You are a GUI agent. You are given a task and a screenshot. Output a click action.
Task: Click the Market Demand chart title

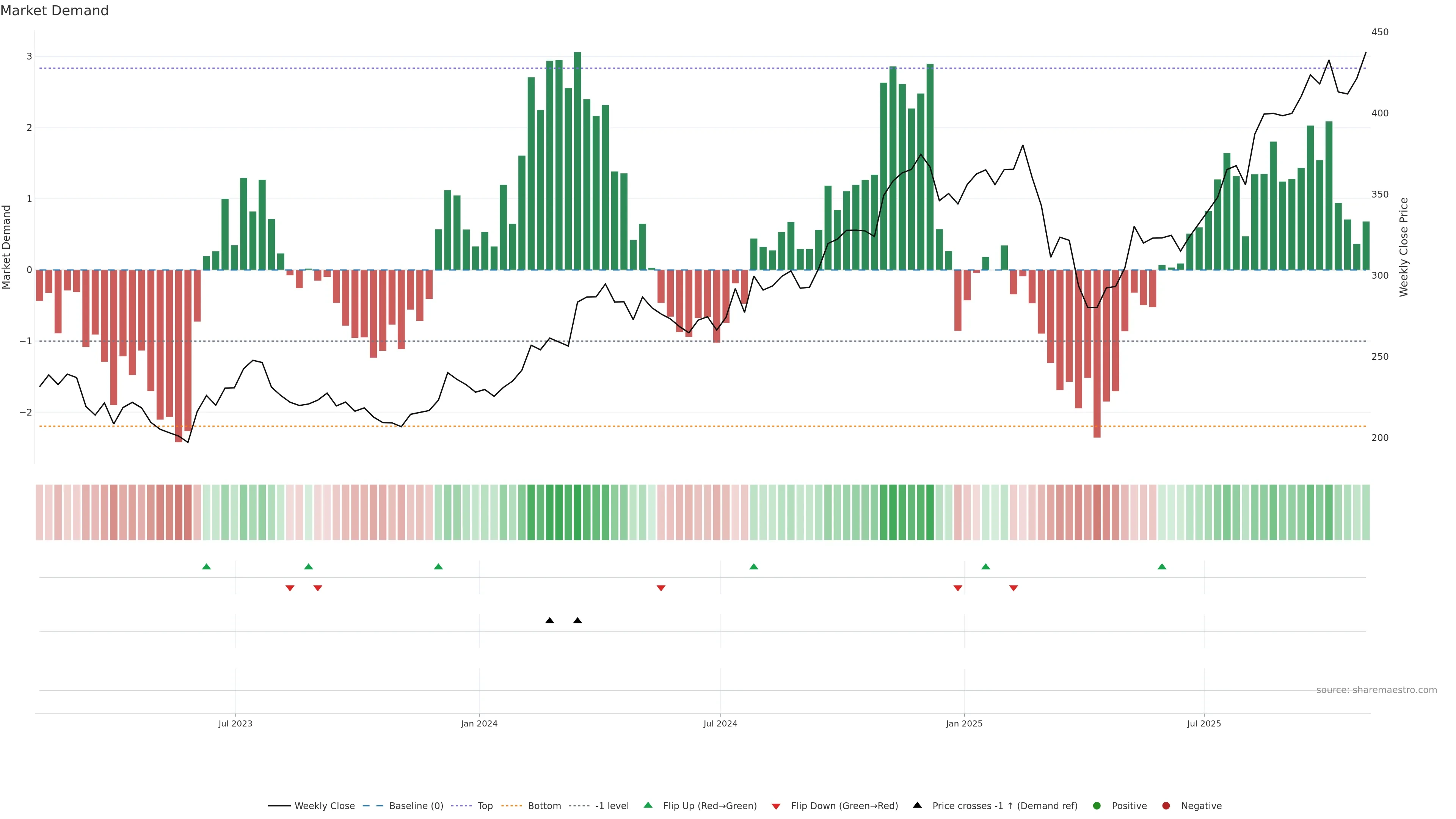coord(54,11)
